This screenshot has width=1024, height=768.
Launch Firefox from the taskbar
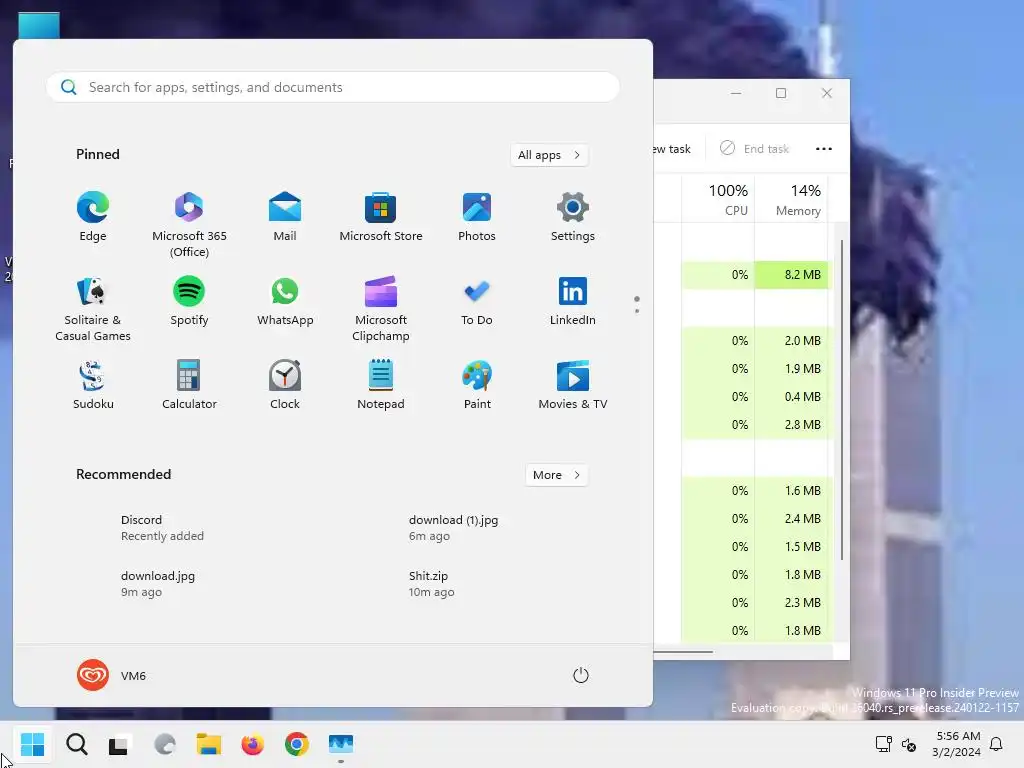253,744
